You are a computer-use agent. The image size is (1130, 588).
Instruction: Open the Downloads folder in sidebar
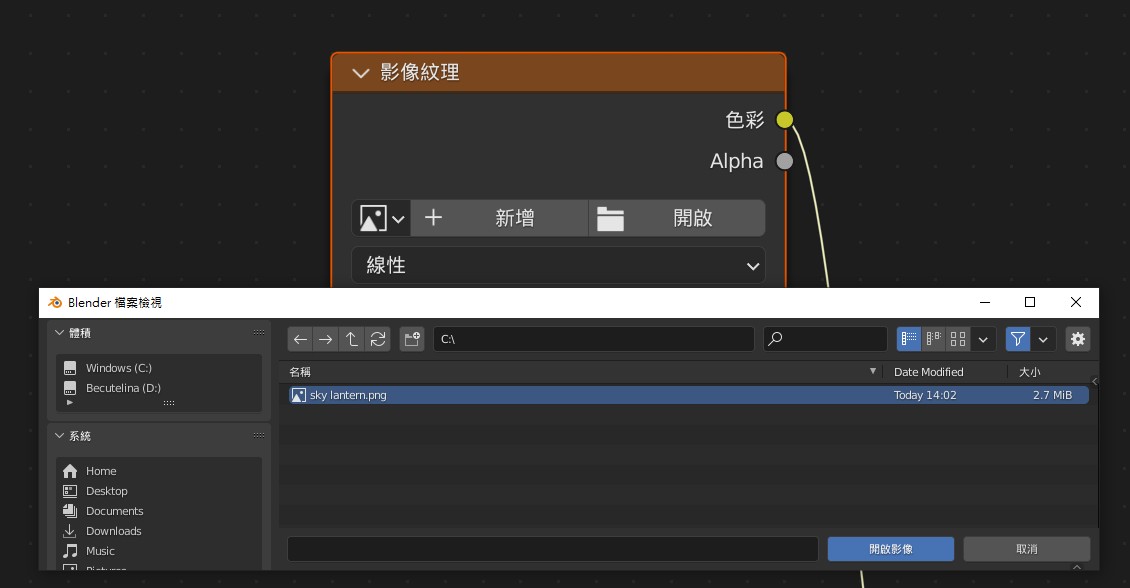tap(113, 531)
